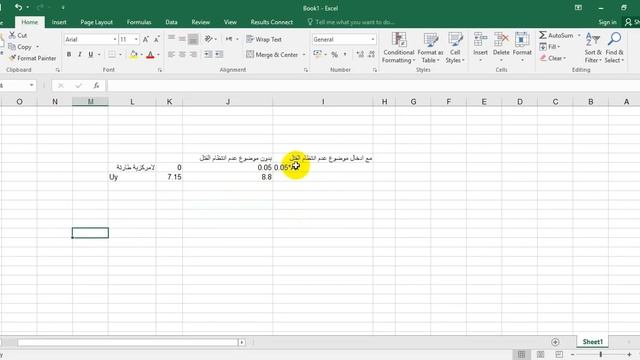Click the Insert Function fx icon
The image size is (640, 360).
(96, 85)
